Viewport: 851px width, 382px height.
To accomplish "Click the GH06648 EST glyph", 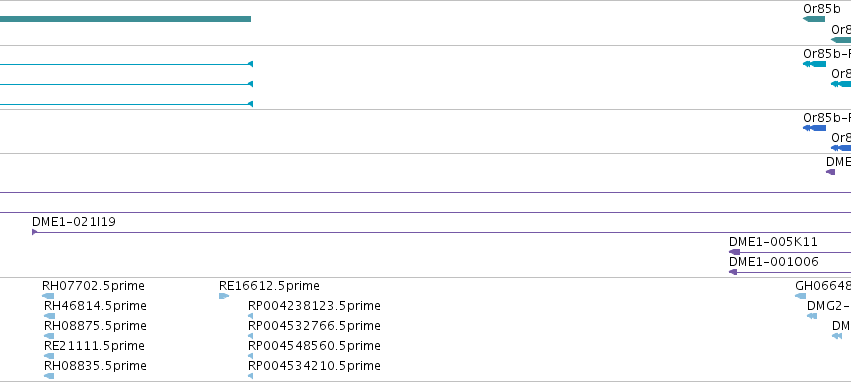I will [801, 296].
